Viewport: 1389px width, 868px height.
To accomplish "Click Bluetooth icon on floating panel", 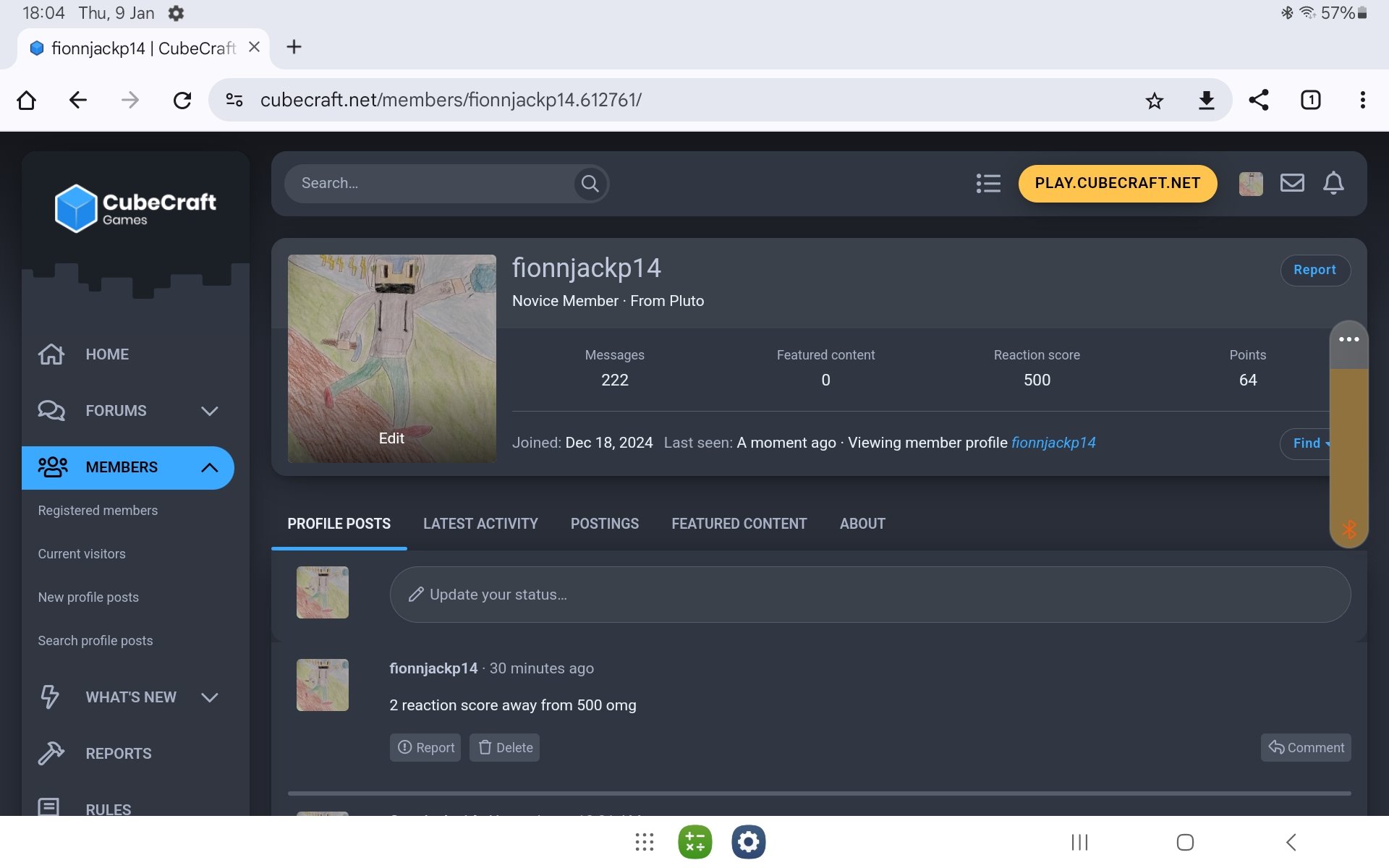I will pos(1348,529).
